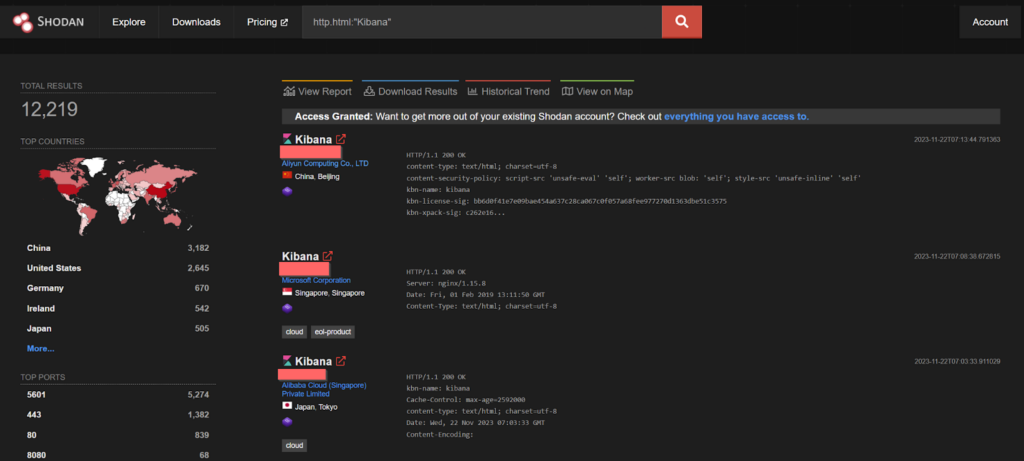
Task: Click redacted IP of Alibaba Cloud result
Action: tap(302, 374)
